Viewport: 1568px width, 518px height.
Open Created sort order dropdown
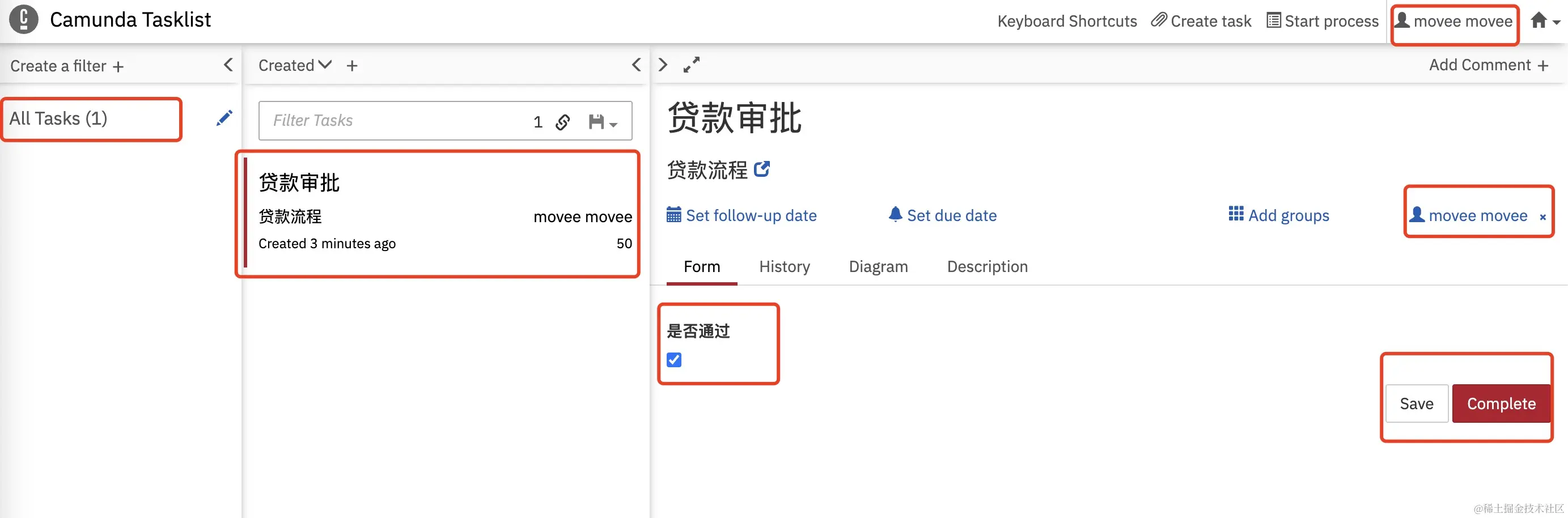click(x=295, y=65)
